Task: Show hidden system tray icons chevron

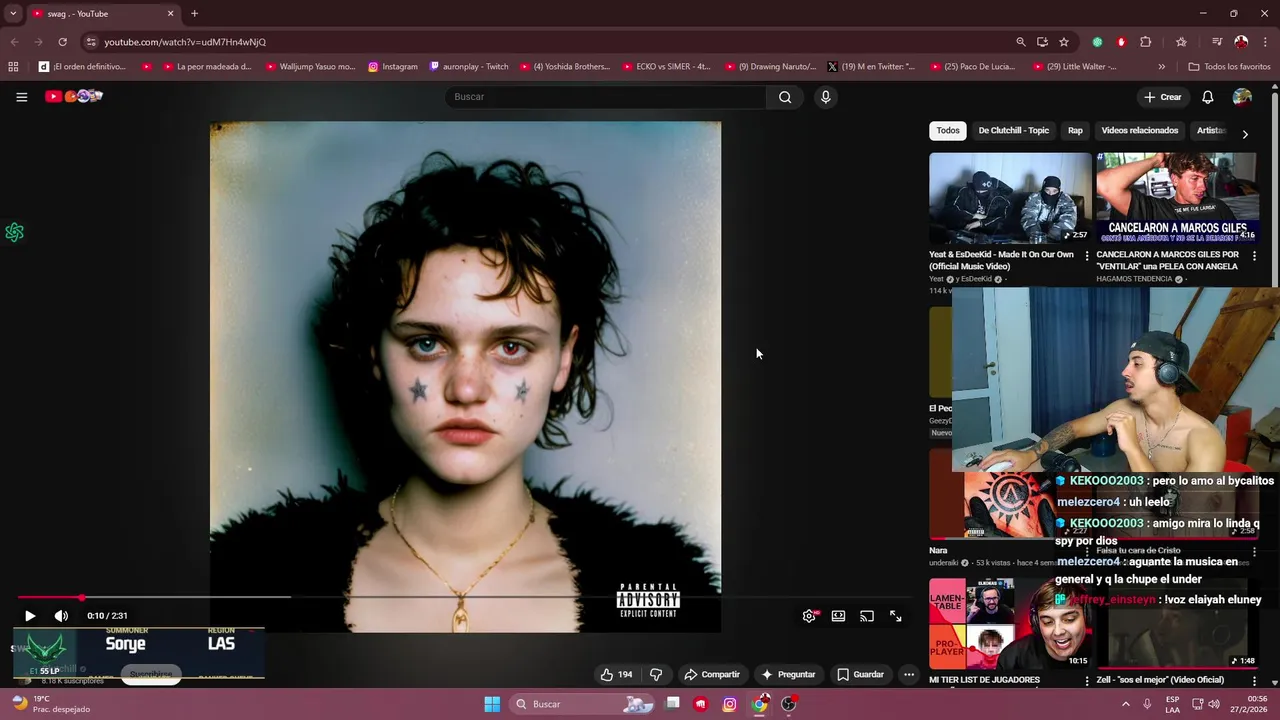Action: [x=1126, y=704]
